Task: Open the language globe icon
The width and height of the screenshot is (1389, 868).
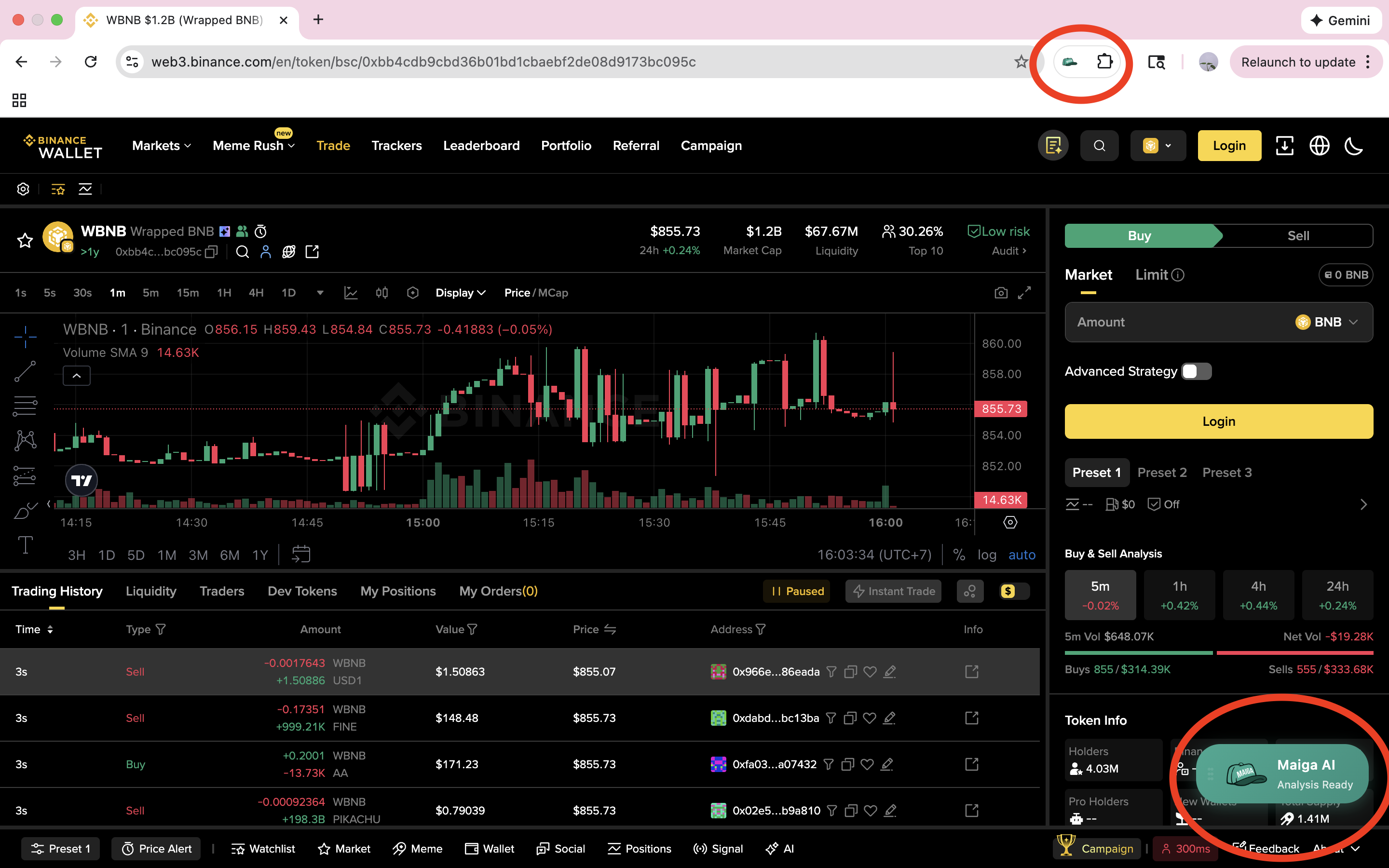Action: tap(1319, 146)
